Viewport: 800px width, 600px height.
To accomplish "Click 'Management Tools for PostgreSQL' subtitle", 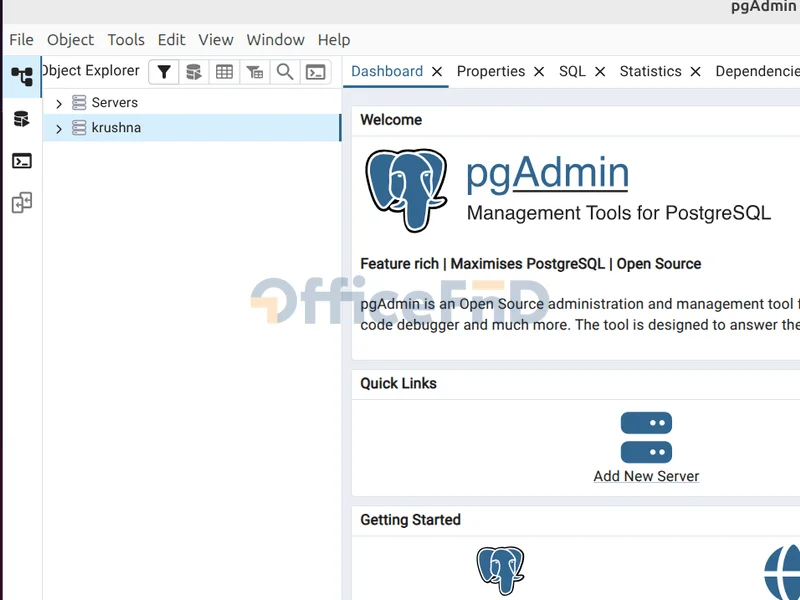I will pos(618,213).
